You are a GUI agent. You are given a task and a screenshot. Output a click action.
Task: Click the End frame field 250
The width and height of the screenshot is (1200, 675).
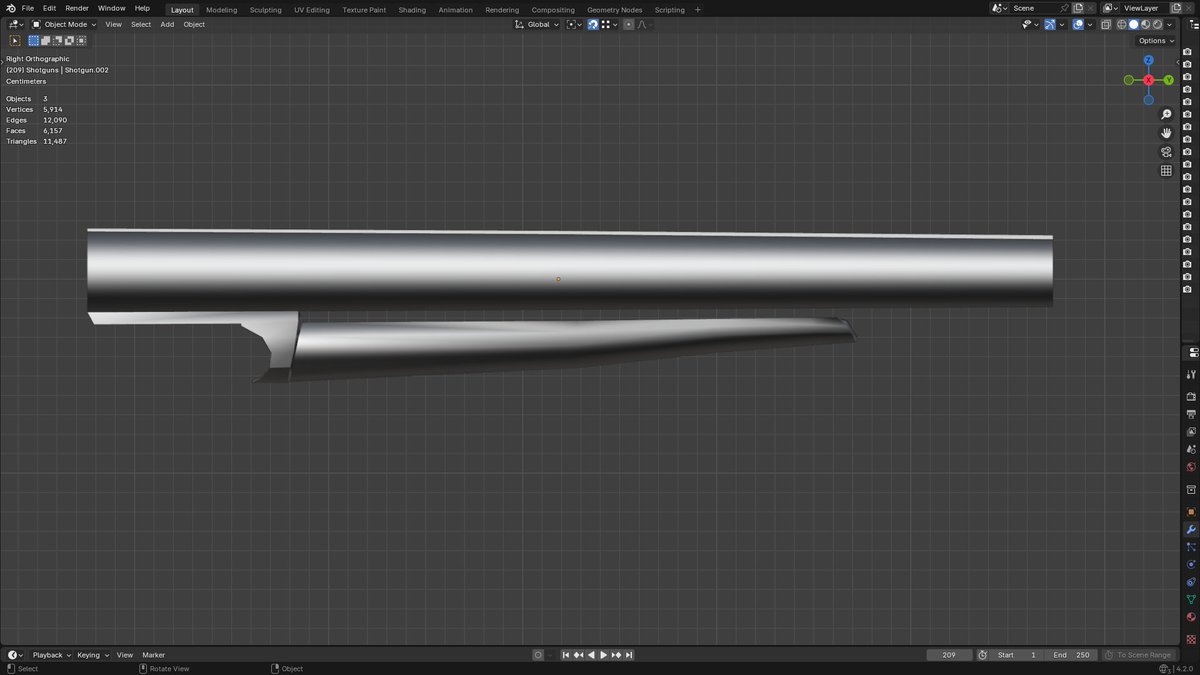(x=1072, y=655)
